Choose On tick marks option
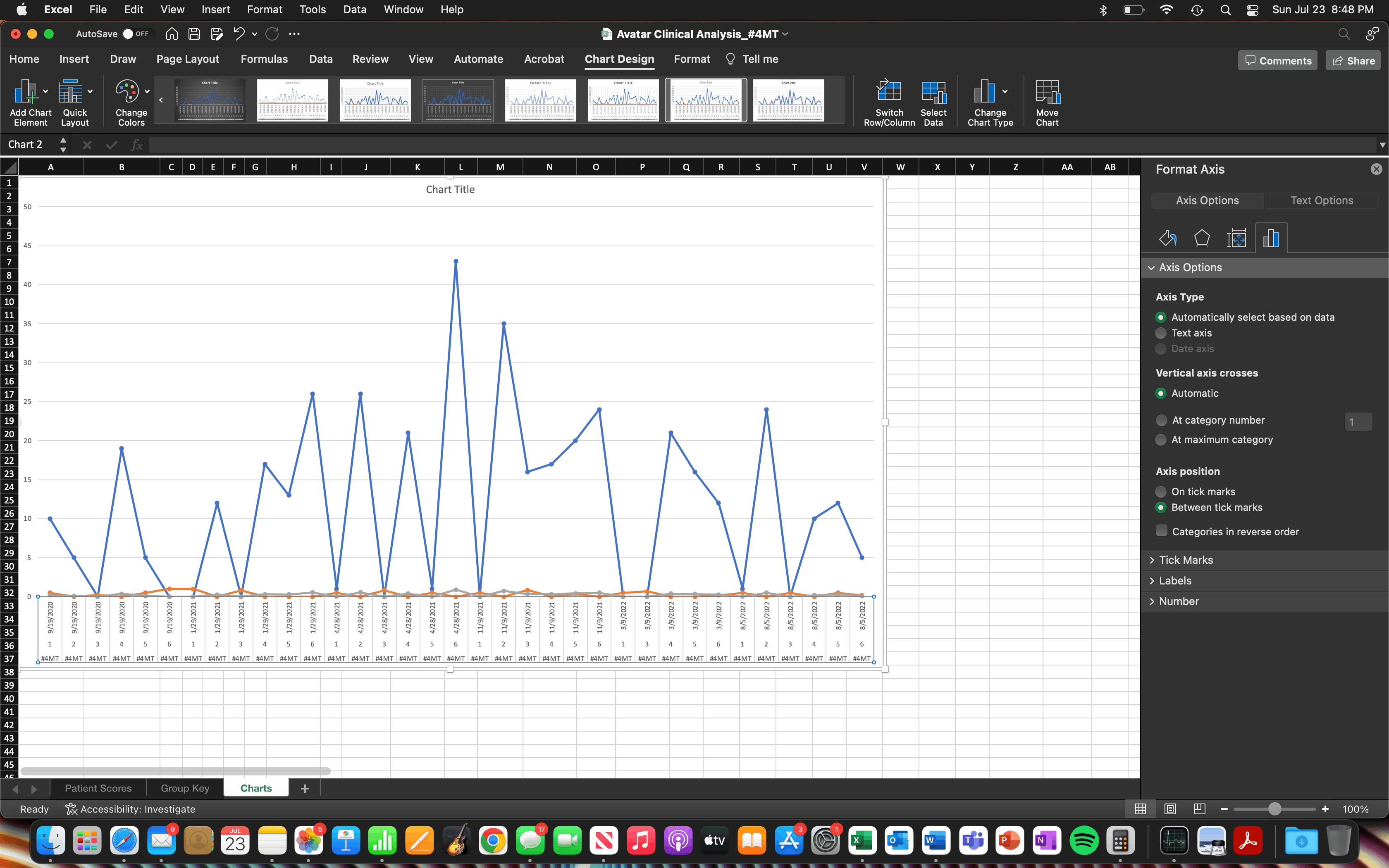The height and width of the screenshot is (868, 1389). point(1161,492)
